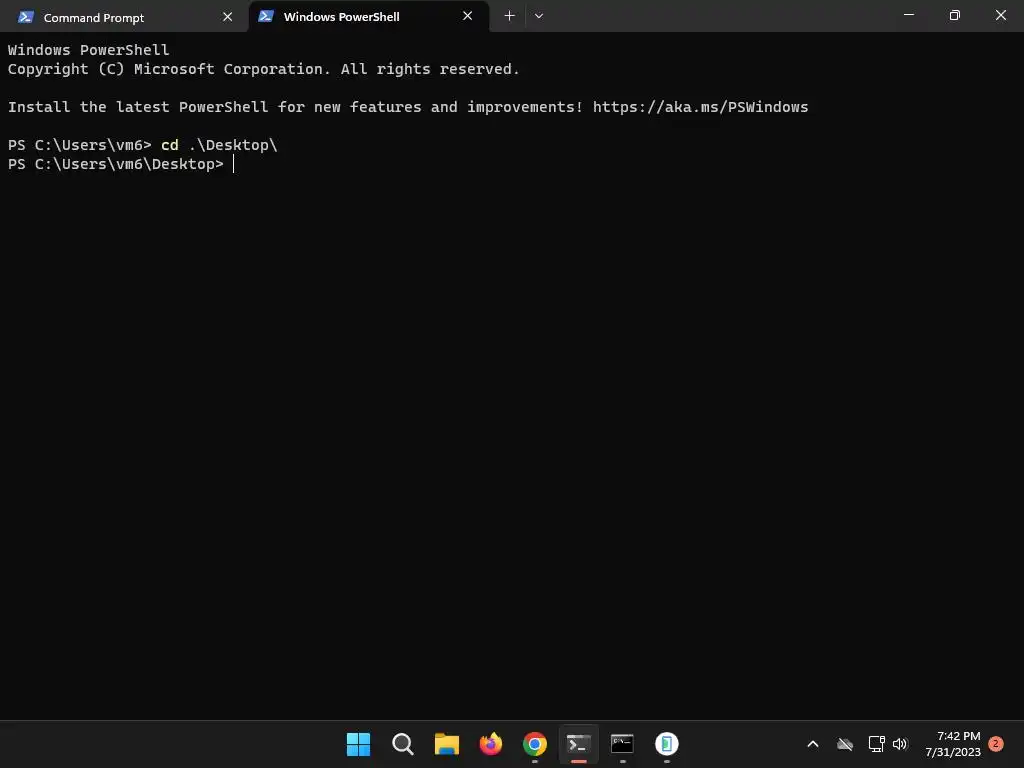Launch File Explorer from taskbar

pyautogui.click(x=447, y=744)
